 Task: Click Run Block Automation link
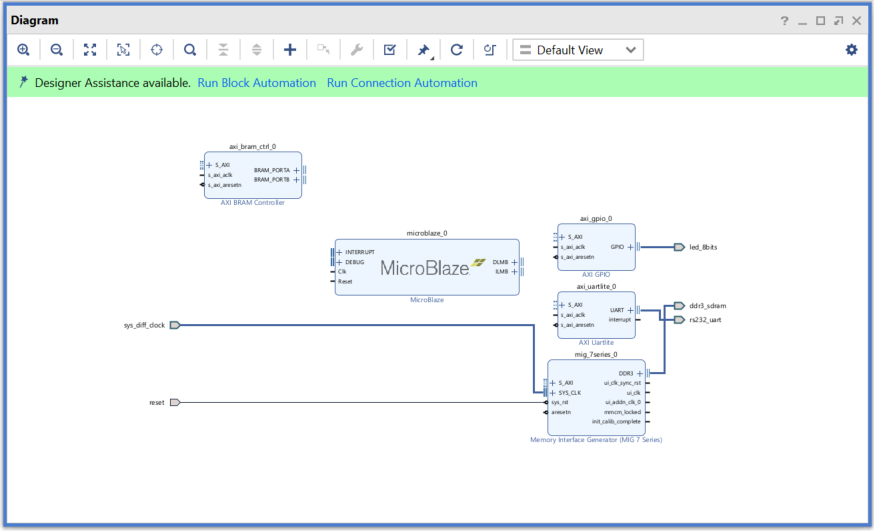point(256,82)
